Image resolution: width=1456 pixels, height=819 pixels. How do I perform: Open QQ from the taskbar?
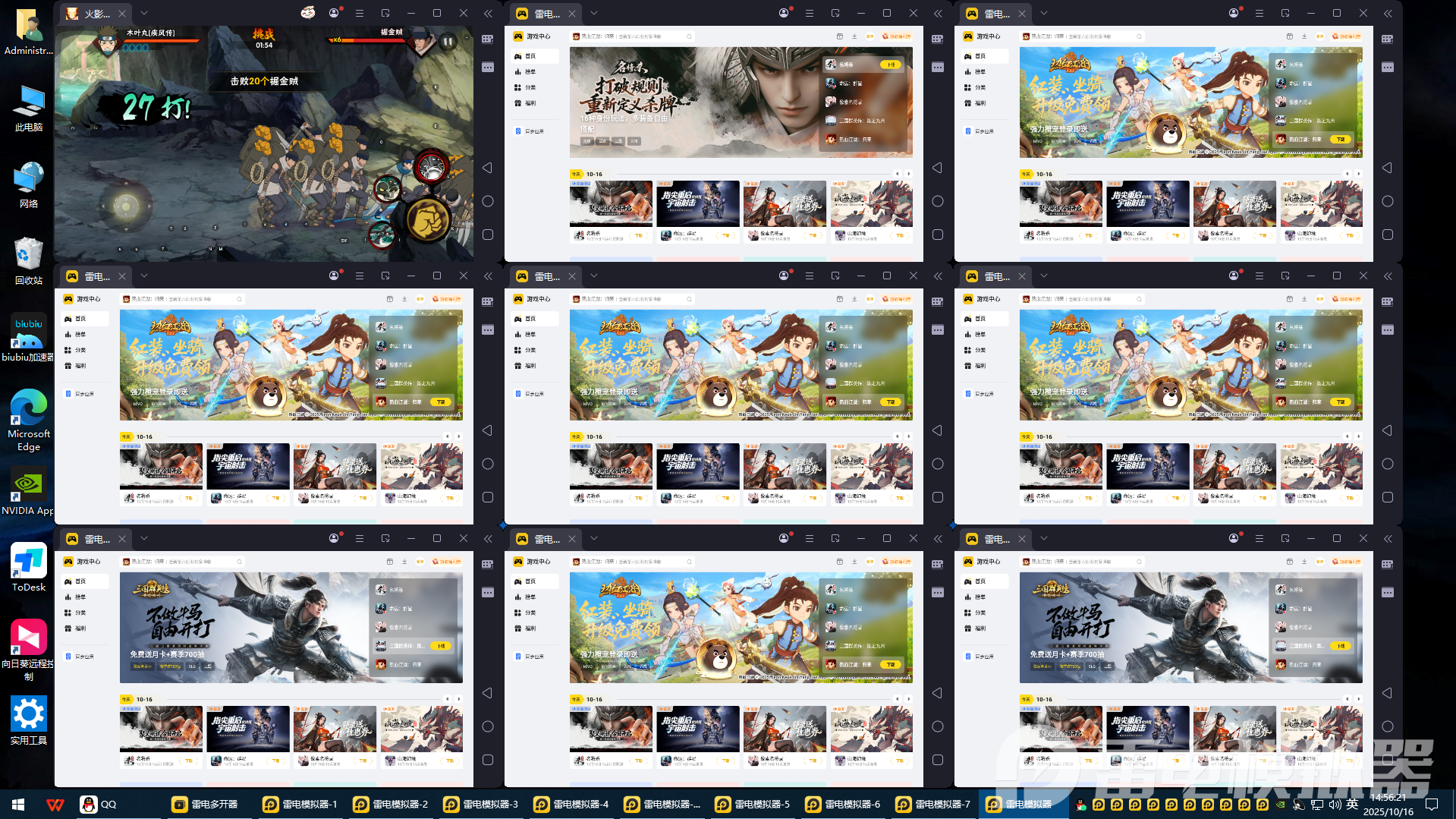point(99,805)
